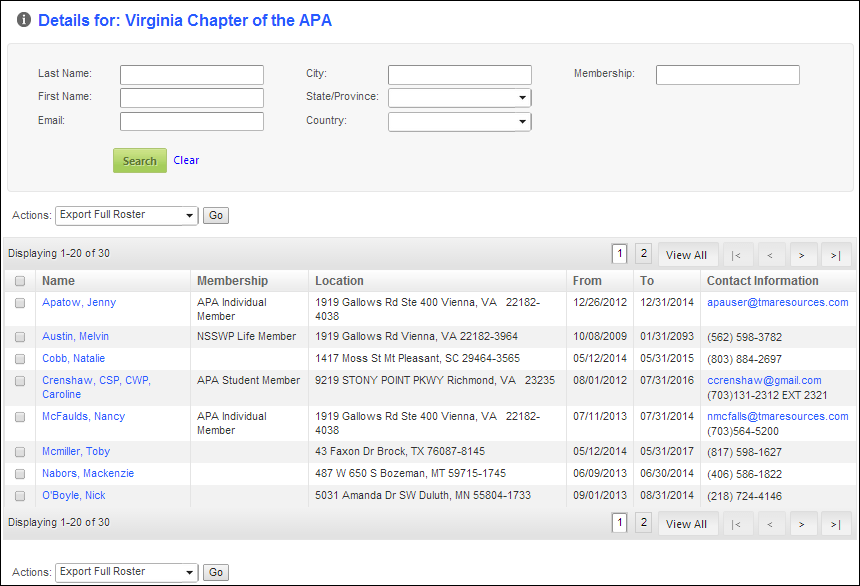
Task: Click the green Search button
Action: point(140,161)
